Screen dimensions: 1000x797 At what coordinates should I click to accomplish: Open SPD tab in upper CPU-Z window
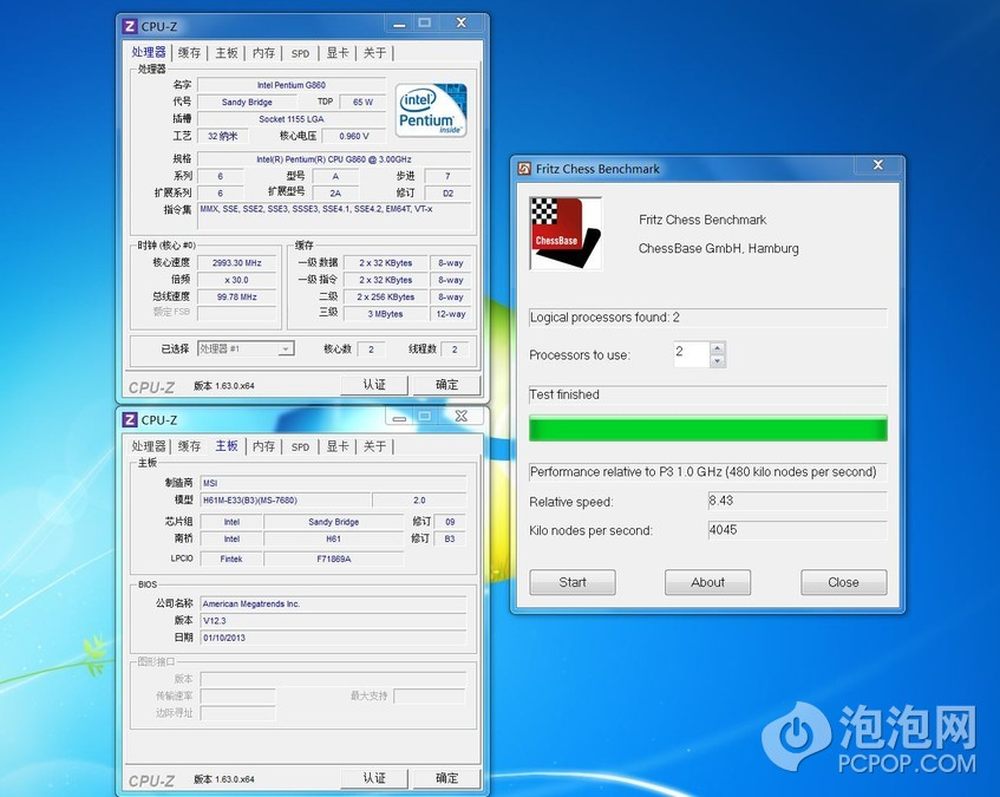(300, 54)
